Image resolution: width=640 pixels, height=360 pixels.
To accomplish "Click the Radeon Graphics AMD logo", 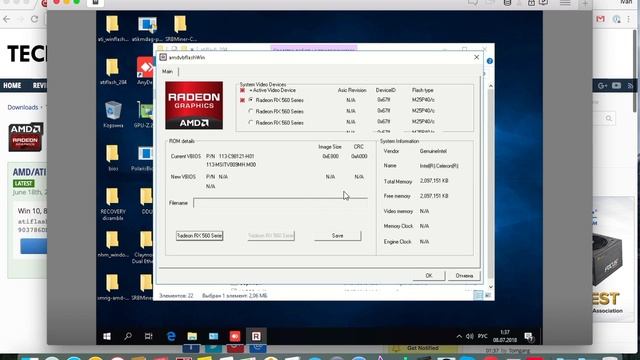I will point(194,105).
